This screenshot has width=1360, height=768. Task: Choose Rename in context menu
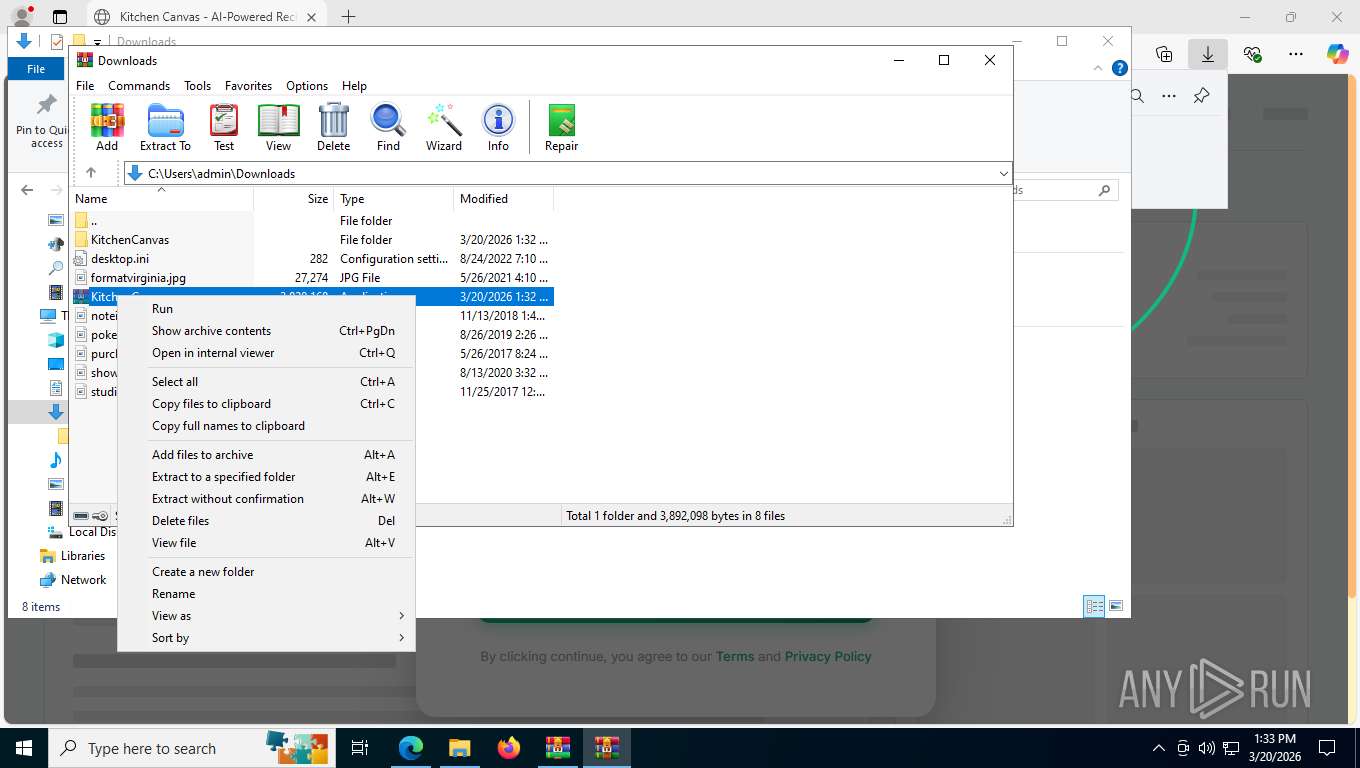click(x=266, y=594)
